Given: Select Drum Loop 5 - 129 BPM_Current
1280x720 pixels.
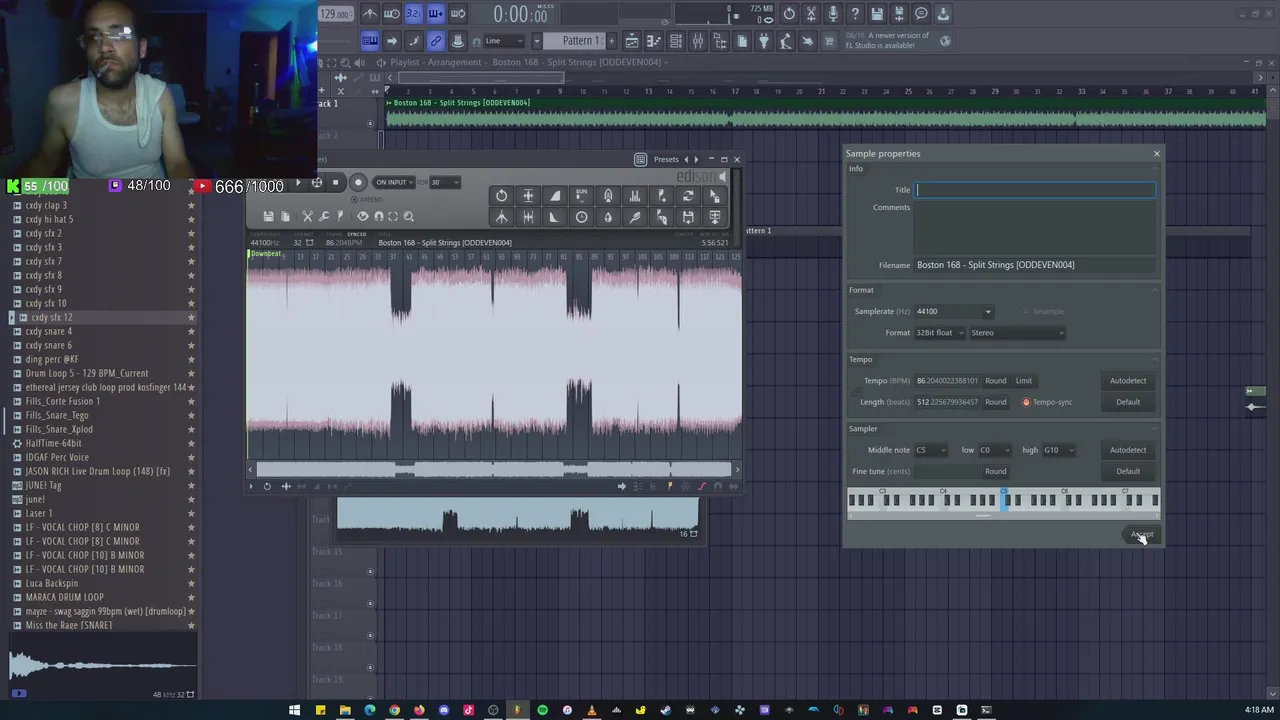Looking at the screenshot, I should click(x=86, y=373).
